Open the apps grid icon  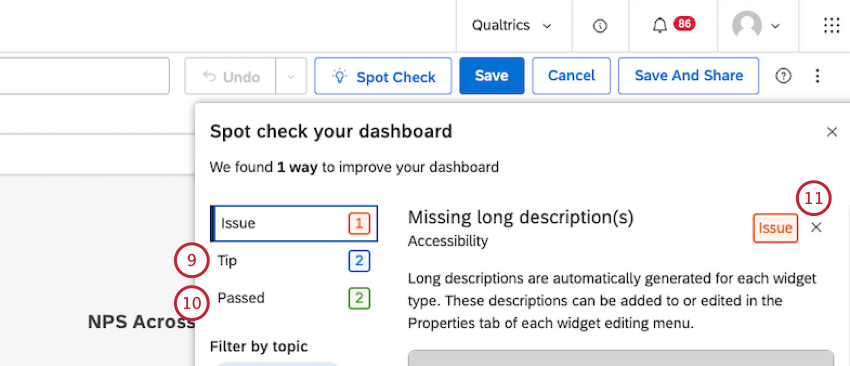(x=831, y=25)
